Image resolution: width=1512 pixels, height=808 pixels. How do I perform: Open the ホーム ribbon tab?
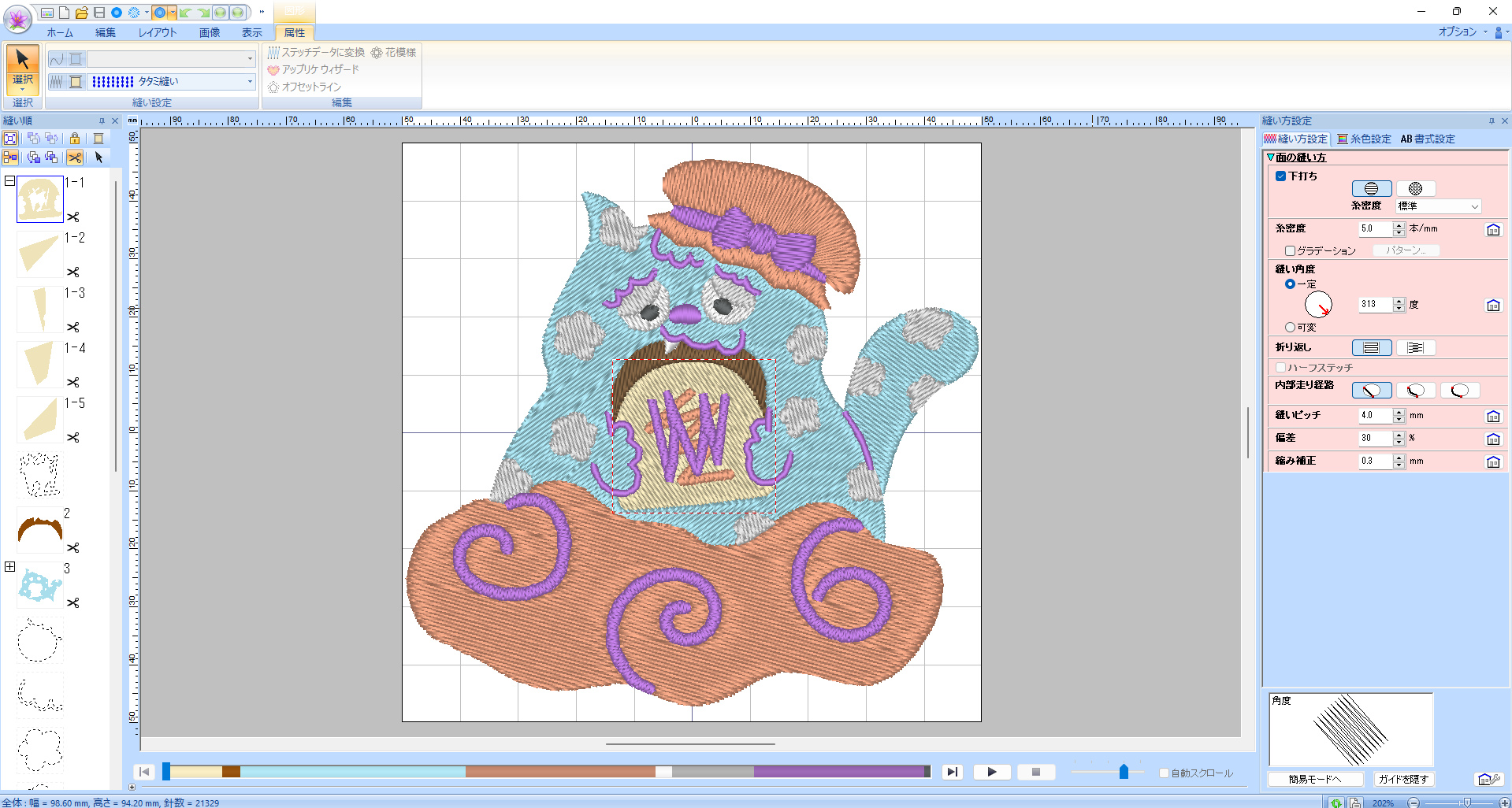pyautogui.click(x=60, y=32)
